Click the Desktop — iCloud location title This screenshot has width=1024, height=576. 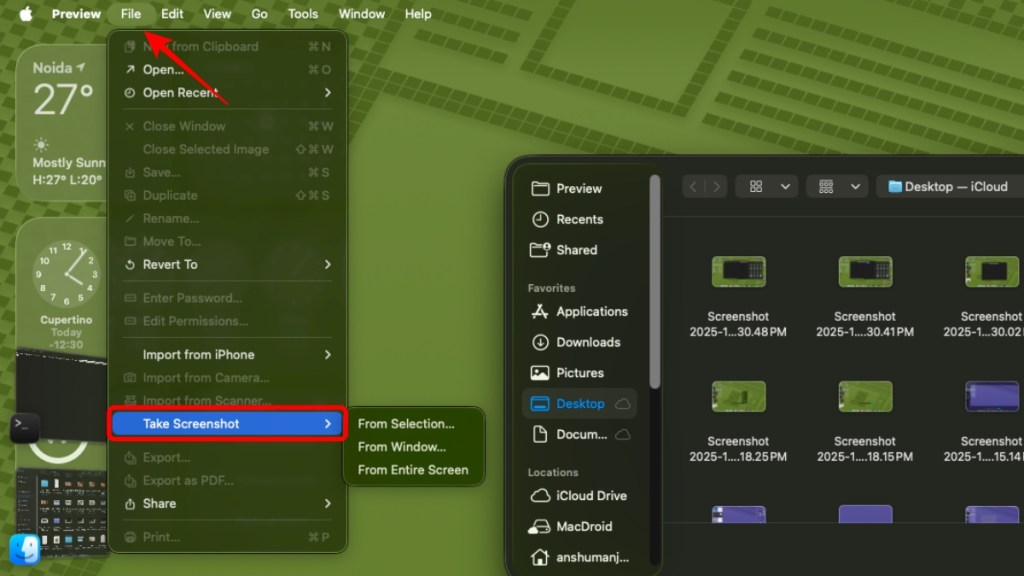(x=948, y=186)
